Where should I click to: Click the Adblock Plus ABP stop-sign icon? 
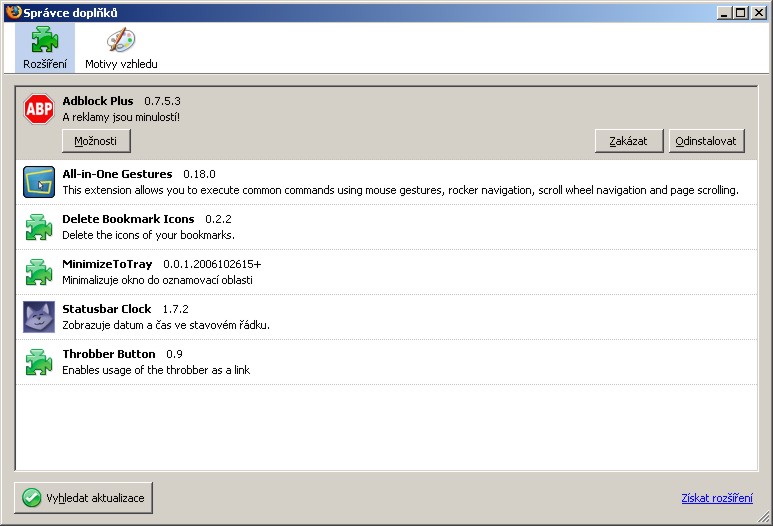coord(38,110)
